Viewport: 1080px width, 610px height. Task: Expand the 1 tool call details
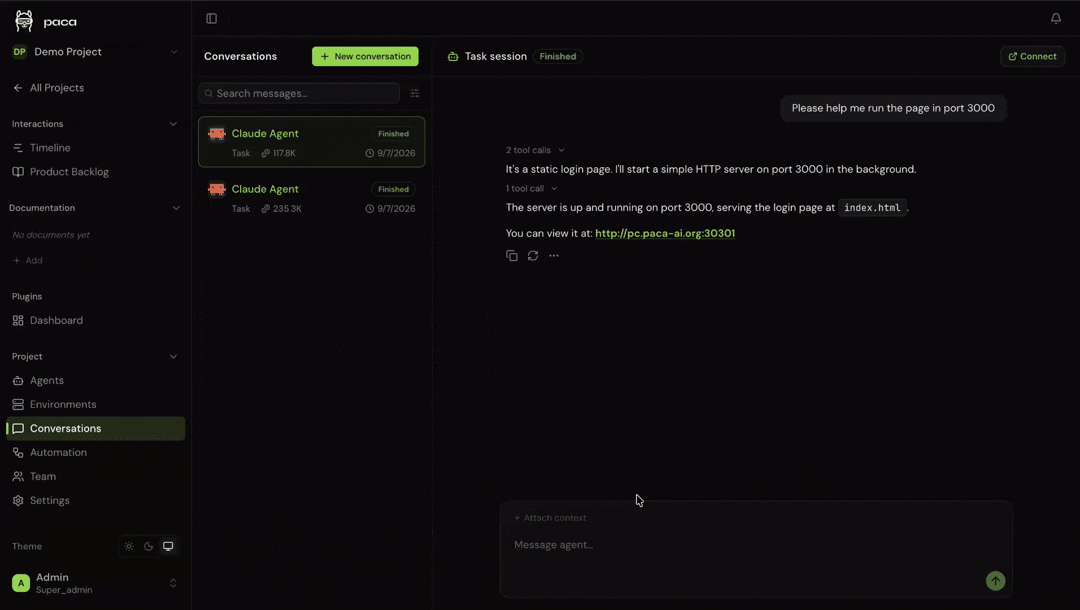pos(532,189)
